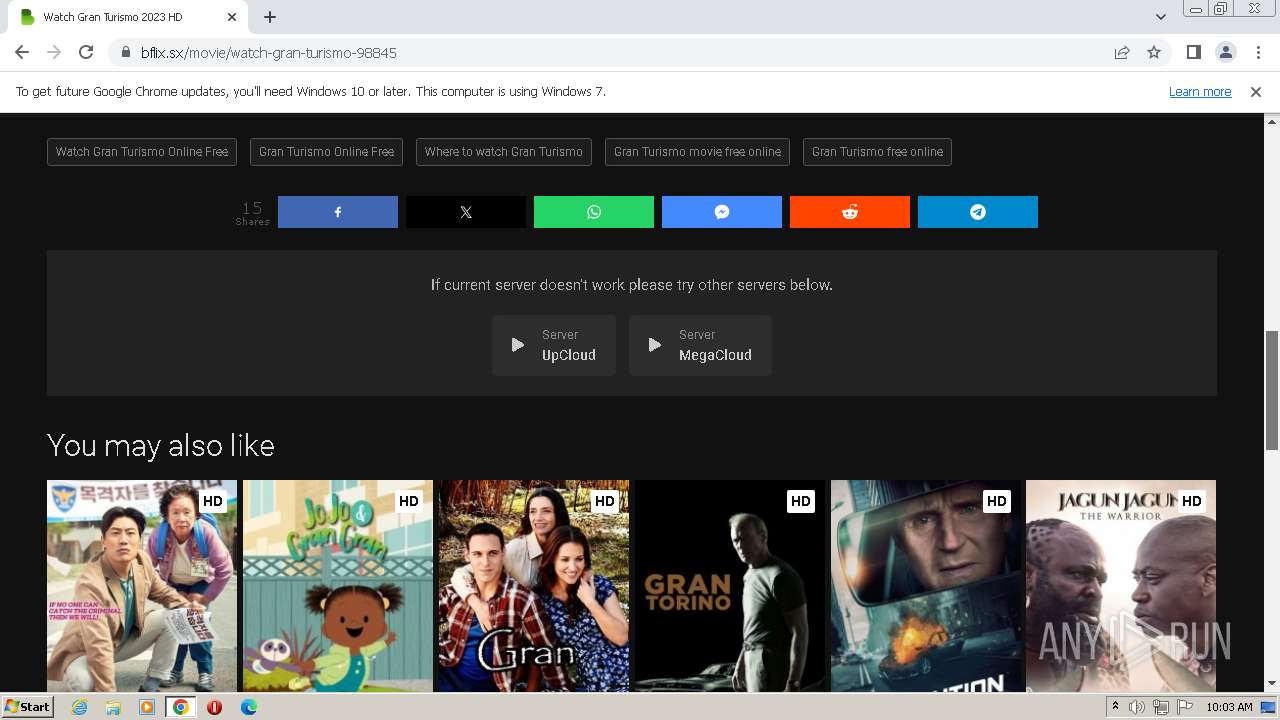Image resolution: width=1280 pixels, height=720 pixels.
Task: Play using Server MegaCloud
Action: pyautogui.click(x=700, y=345)
